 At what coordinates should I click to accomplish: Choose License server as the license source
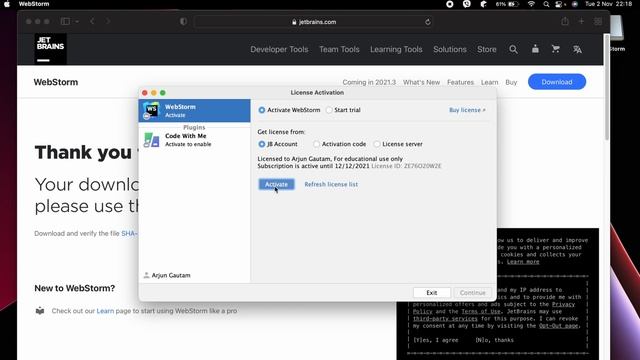pyautogui.click(x=377, y=144)
